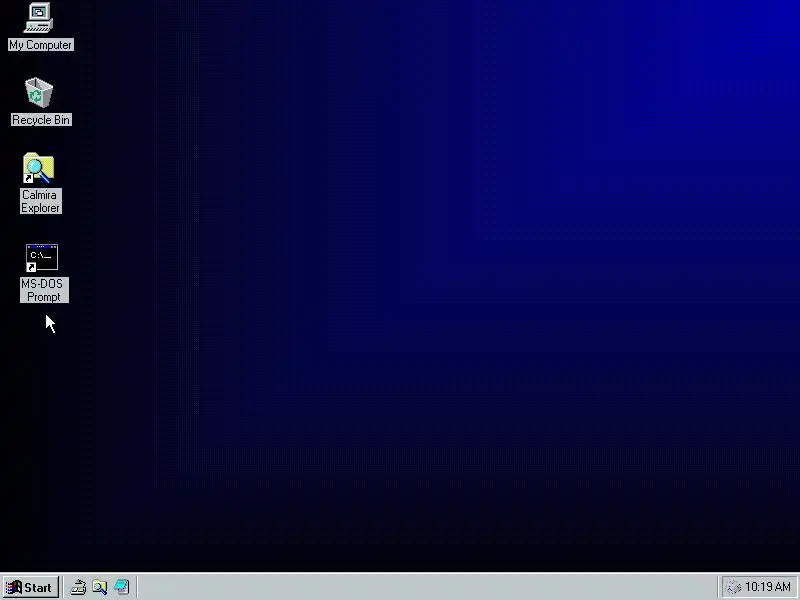This screenshot has width=800, height=600.
Task: Select the MS-DOS Prompt shortcut icon
Action: pos(42,258)
